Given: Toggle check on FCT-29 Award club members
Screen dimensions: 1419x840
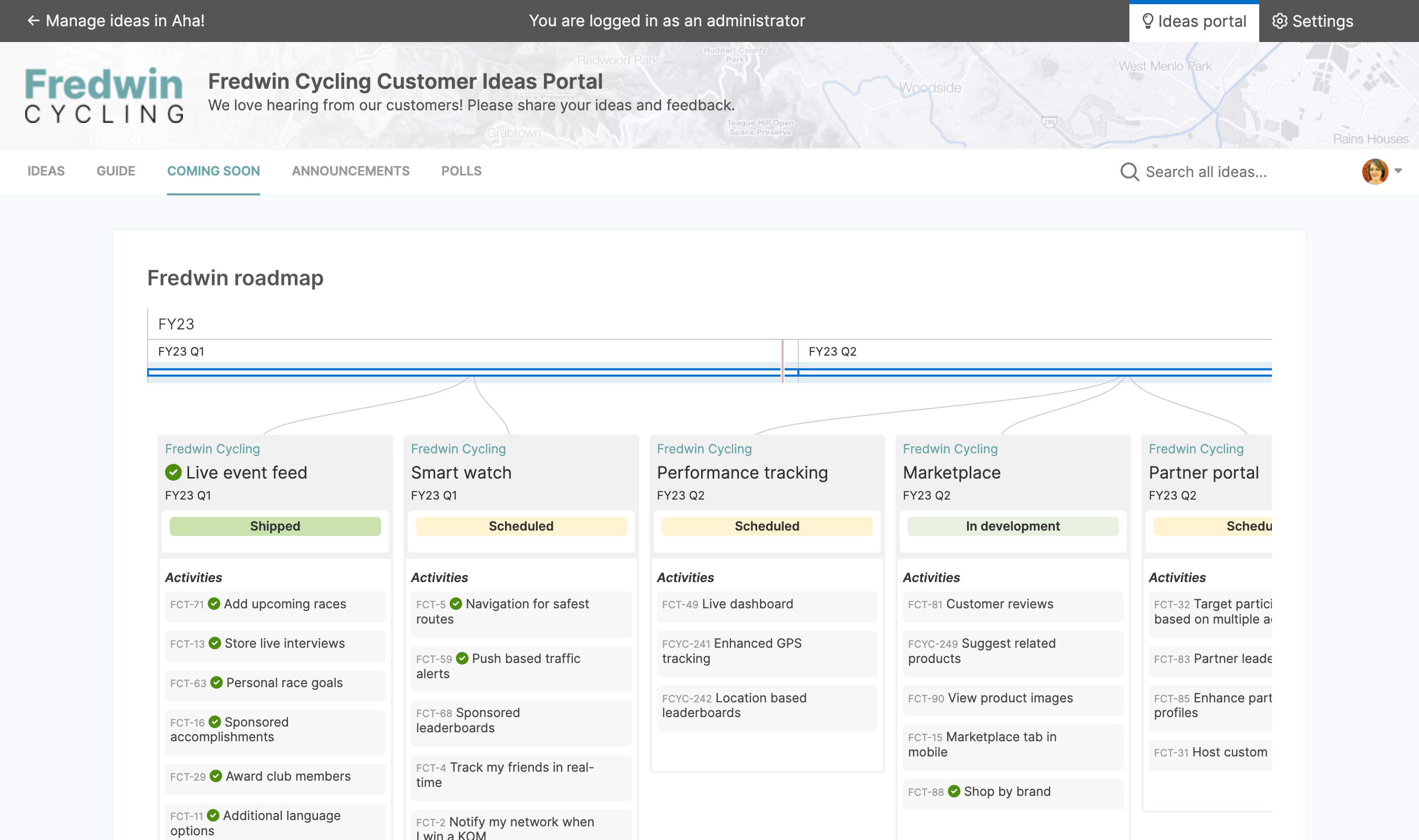Looking at the screenshot, I should [x=214, y=776].
